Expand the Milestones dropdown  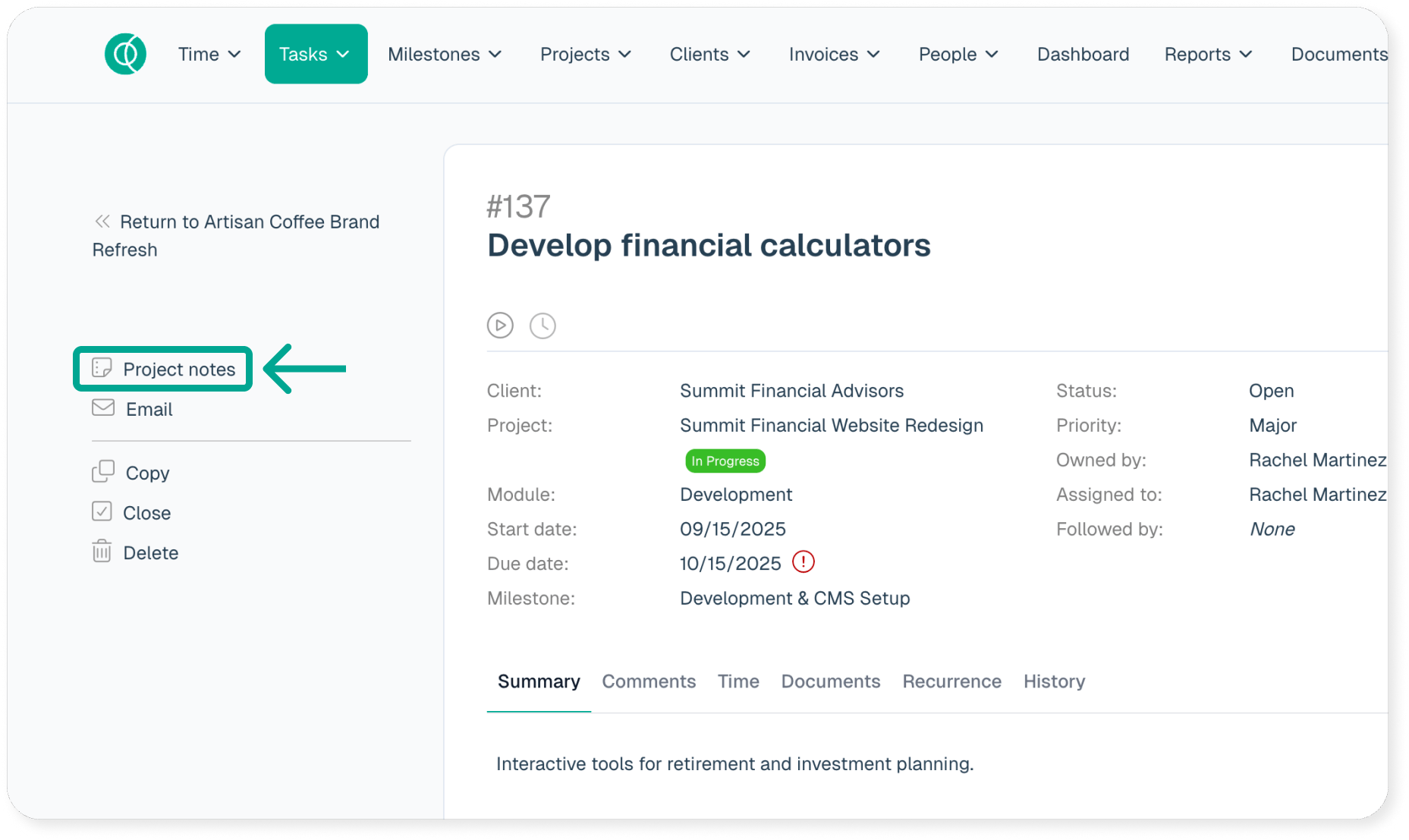[445, 54]
